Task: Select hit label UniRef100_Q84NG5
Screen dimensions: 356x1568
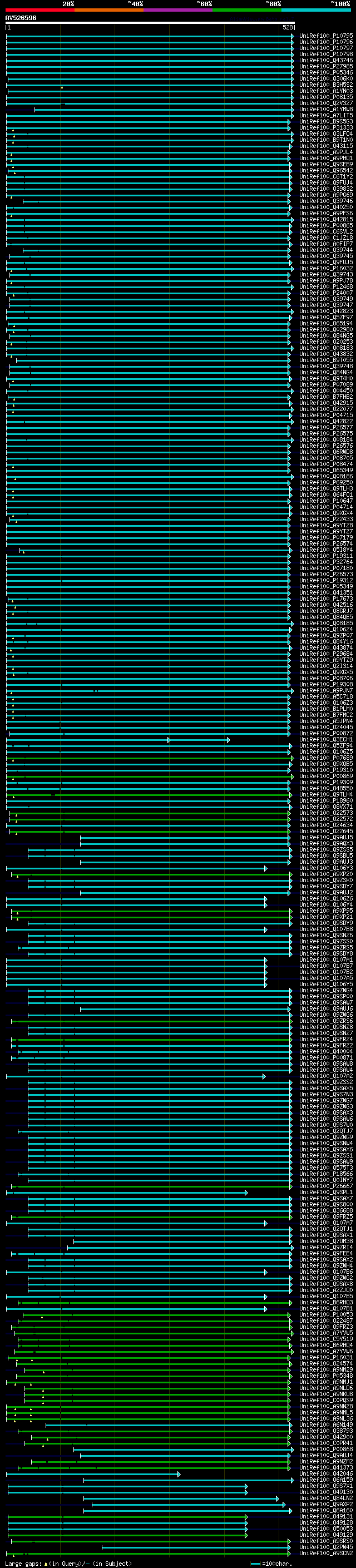Action: click(x=326, y=335)
